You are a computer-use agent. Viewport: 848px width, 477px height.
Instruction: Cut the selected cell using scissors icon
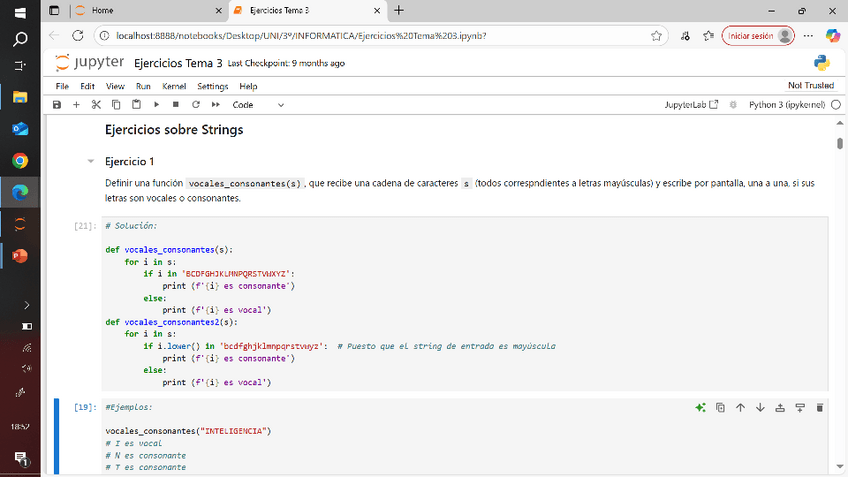[96, 105]
